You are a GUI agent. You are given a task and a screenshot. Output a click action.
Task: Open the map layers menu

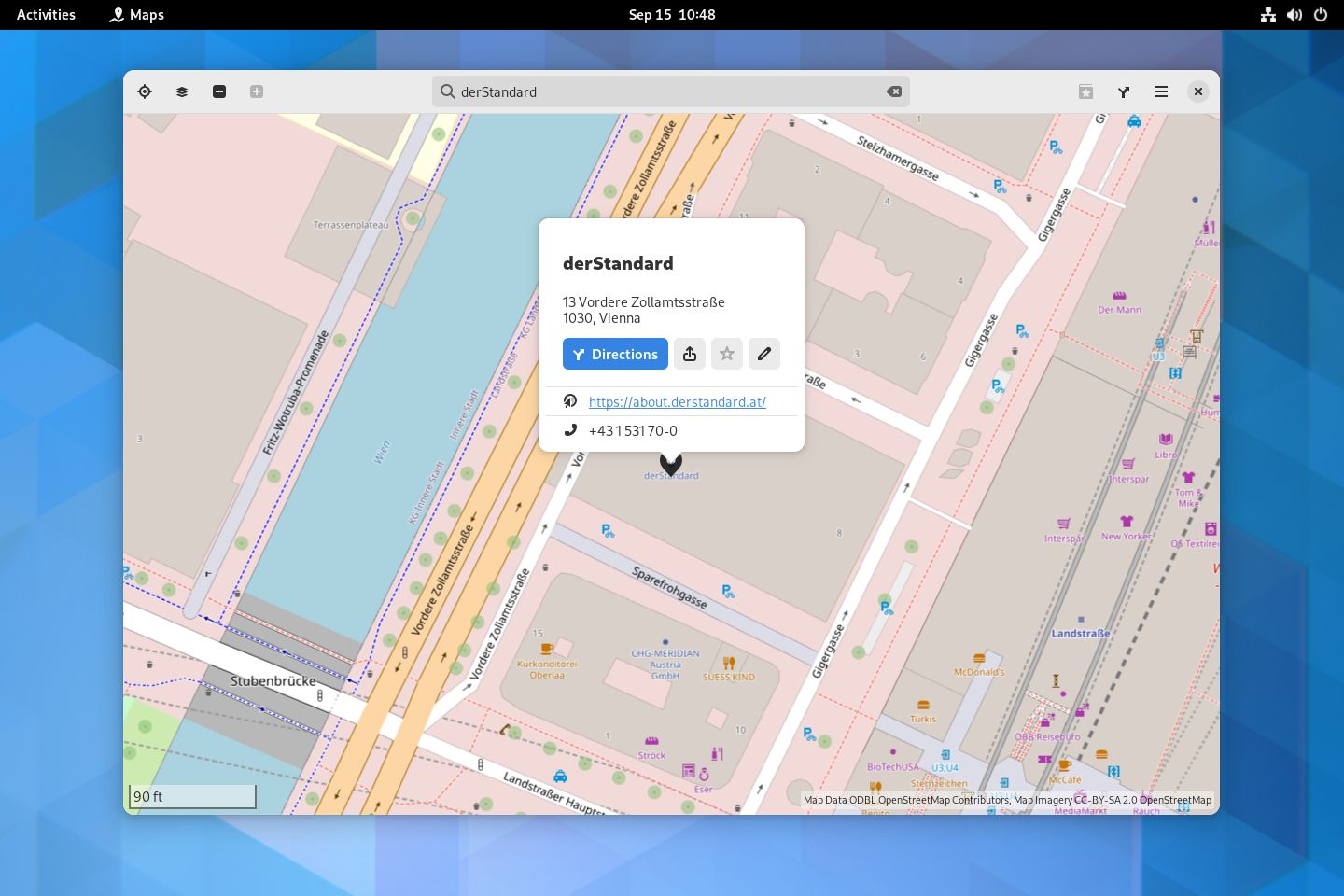point(182,91)
